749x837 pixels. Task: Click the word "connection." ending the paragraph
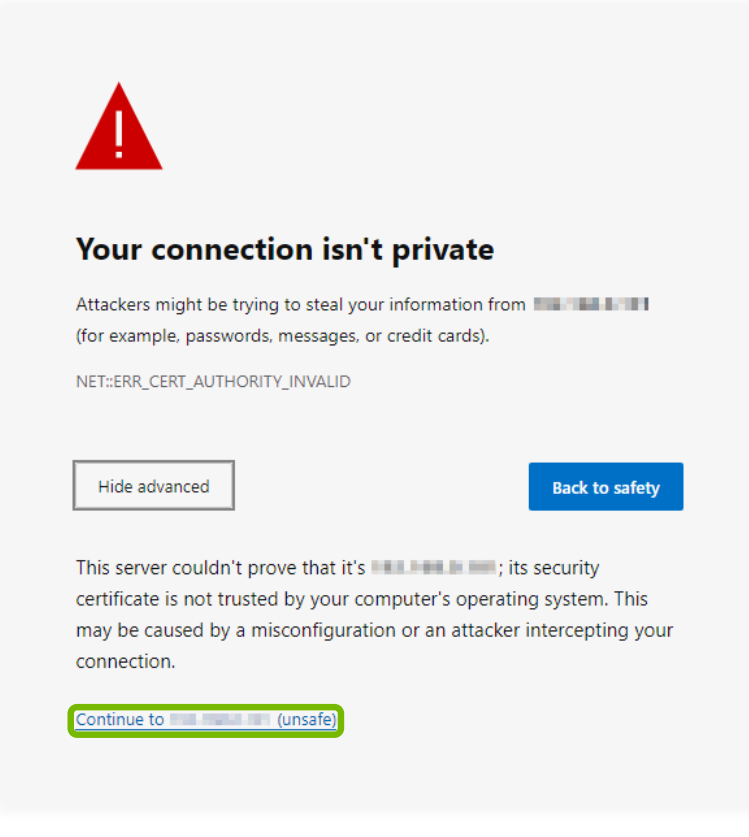coord(126,662)
